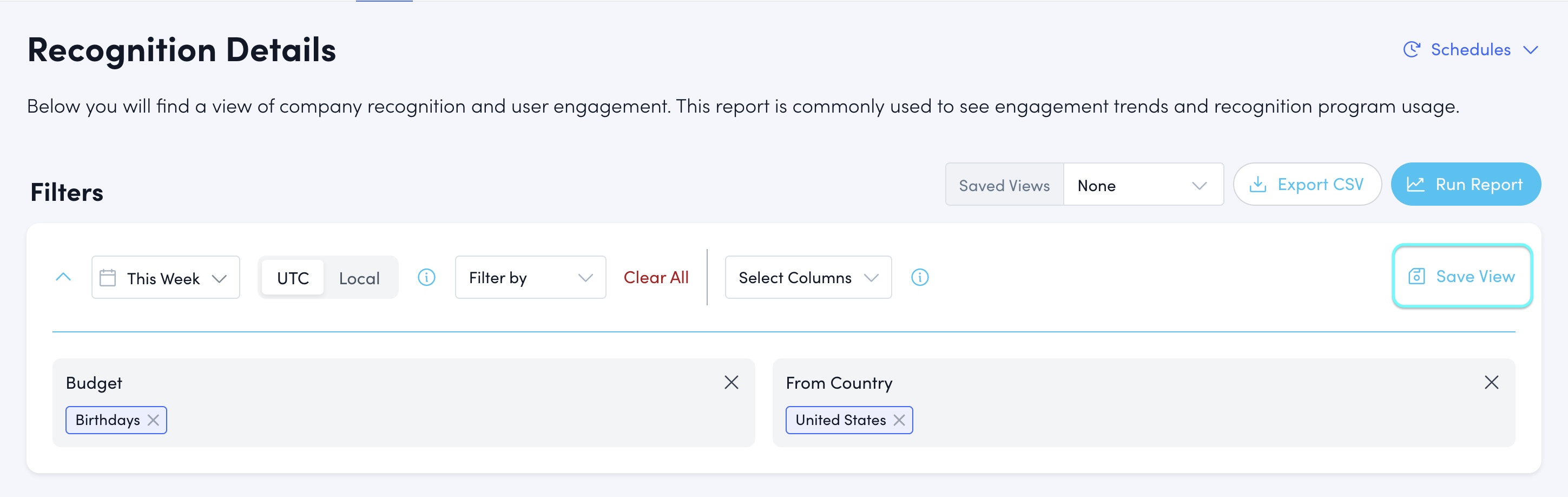Click the Export CSV button
Screen dimensions: 1568x497
pyautogui.click(x=1307, y=185)
